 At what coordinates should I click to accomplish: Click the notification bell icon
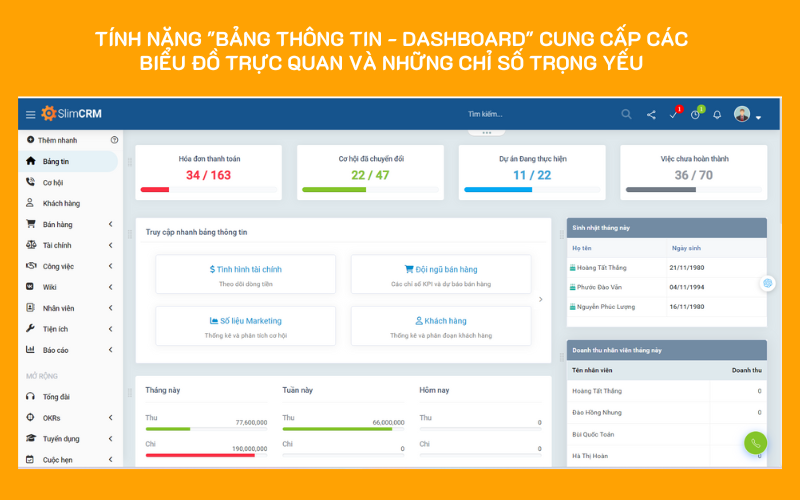point(717,114)
